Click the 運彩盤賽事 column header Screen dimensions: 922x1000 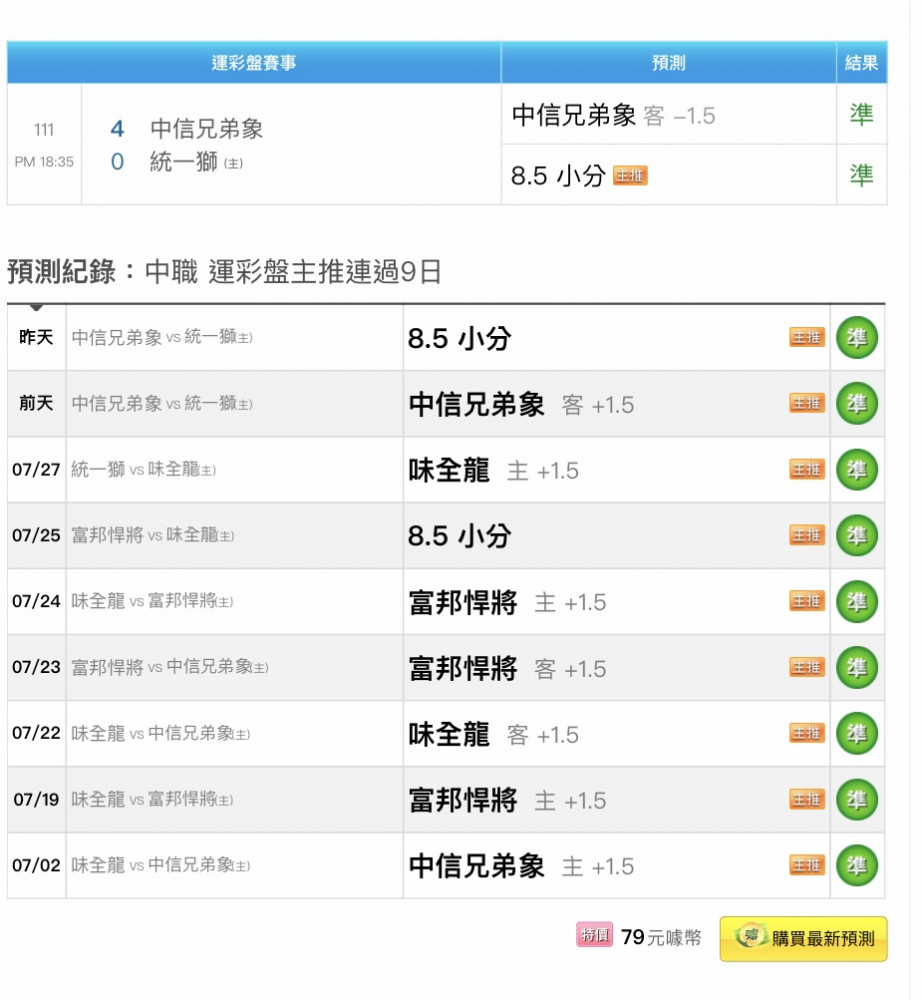coord(254,62)
